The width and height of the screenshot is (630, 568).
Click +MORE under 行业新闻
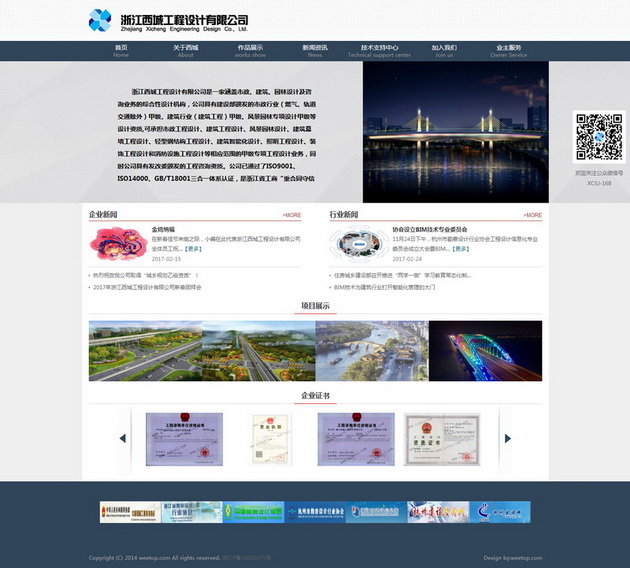pyautogui.click(x=532, y=215)
